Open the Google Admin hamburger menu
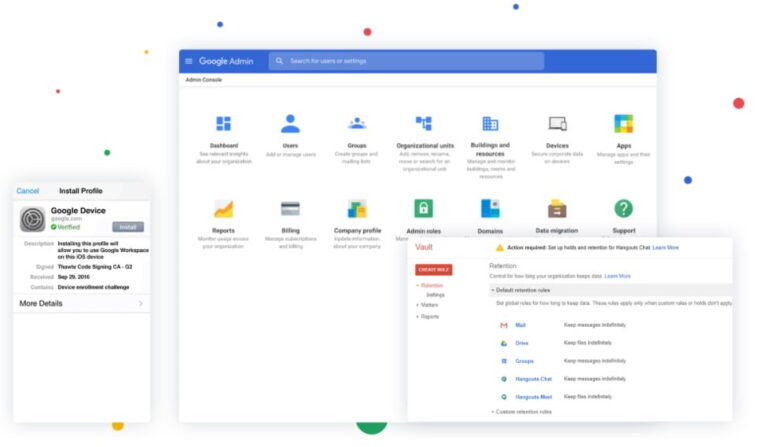 (189, 61)
